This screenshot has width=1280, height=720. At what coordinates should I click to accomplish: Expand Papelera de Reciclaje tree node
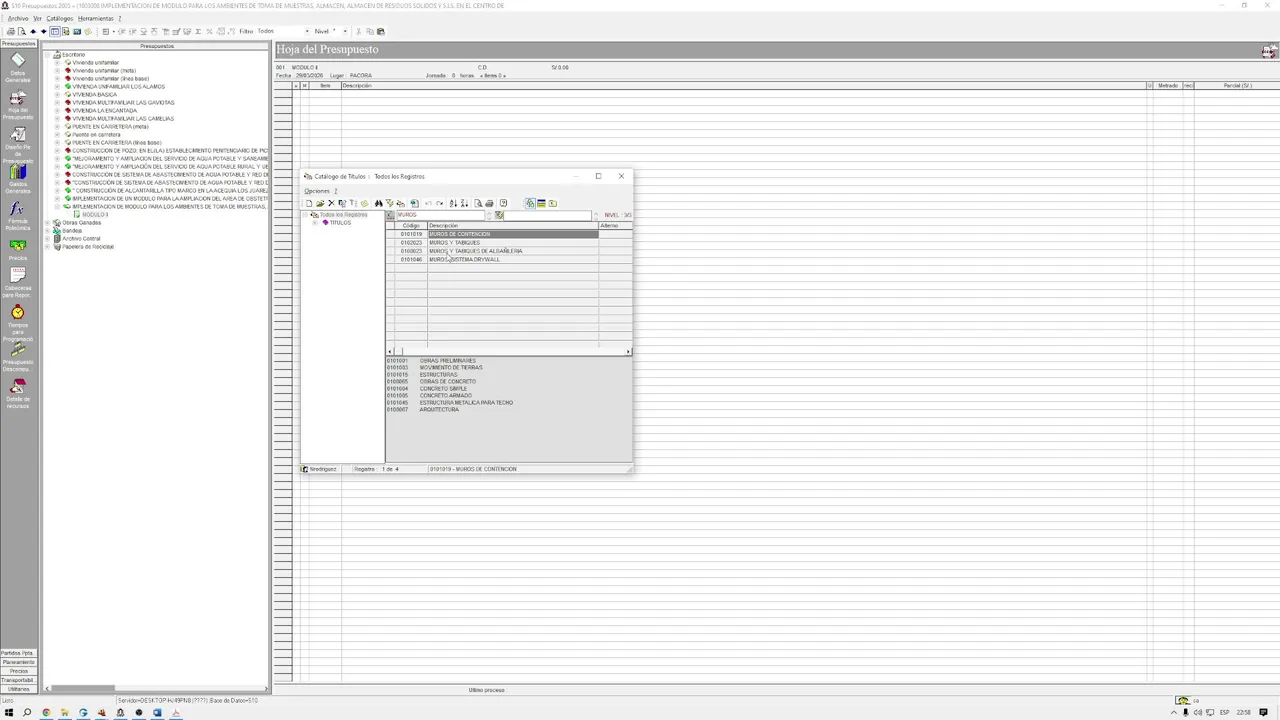tap(48, 247)
